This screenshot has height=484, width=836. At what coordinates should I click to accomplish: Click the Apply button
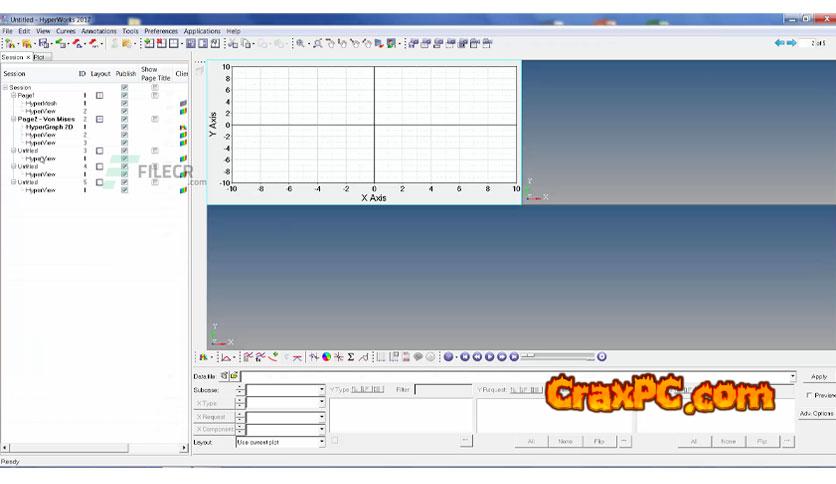coord(818,377)
